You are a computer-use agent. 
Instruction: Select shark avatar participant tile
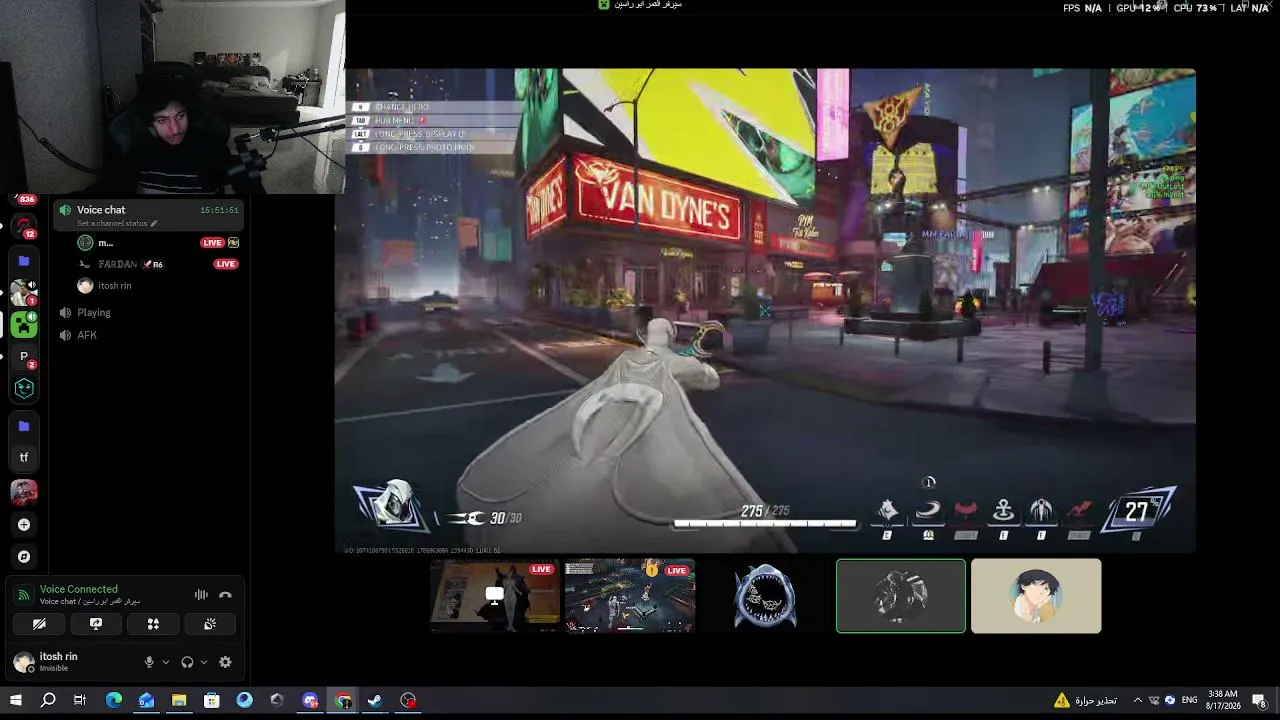tap(765, 596)
